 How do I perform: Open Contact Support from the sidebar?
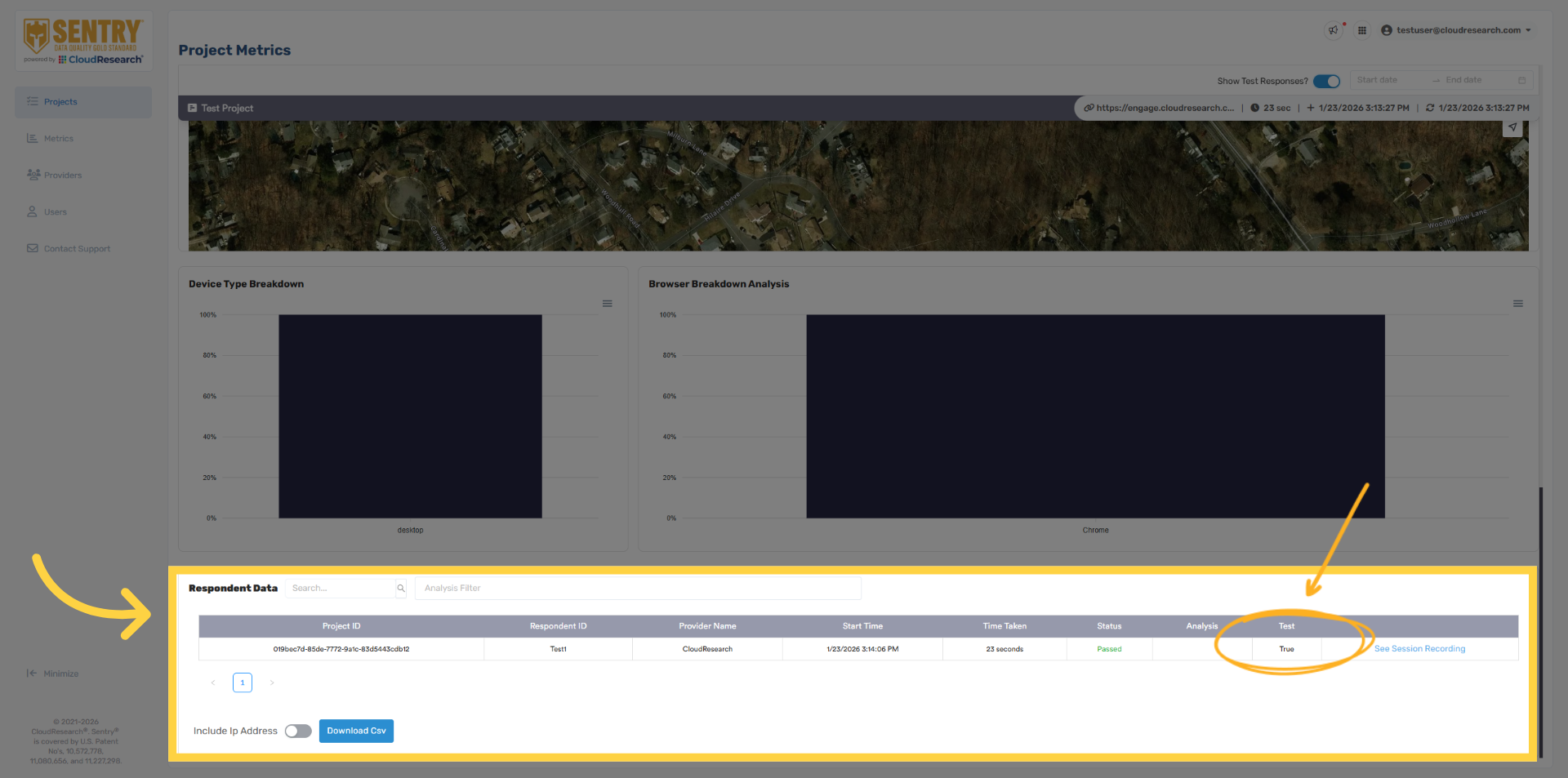tap(33, 248)
